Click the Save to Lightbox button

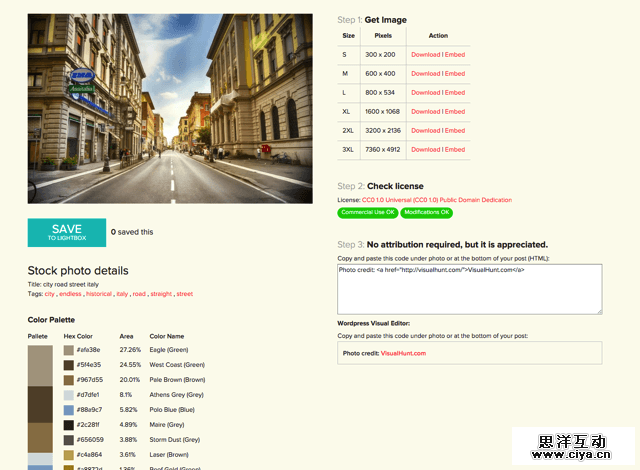click(66, 232)
